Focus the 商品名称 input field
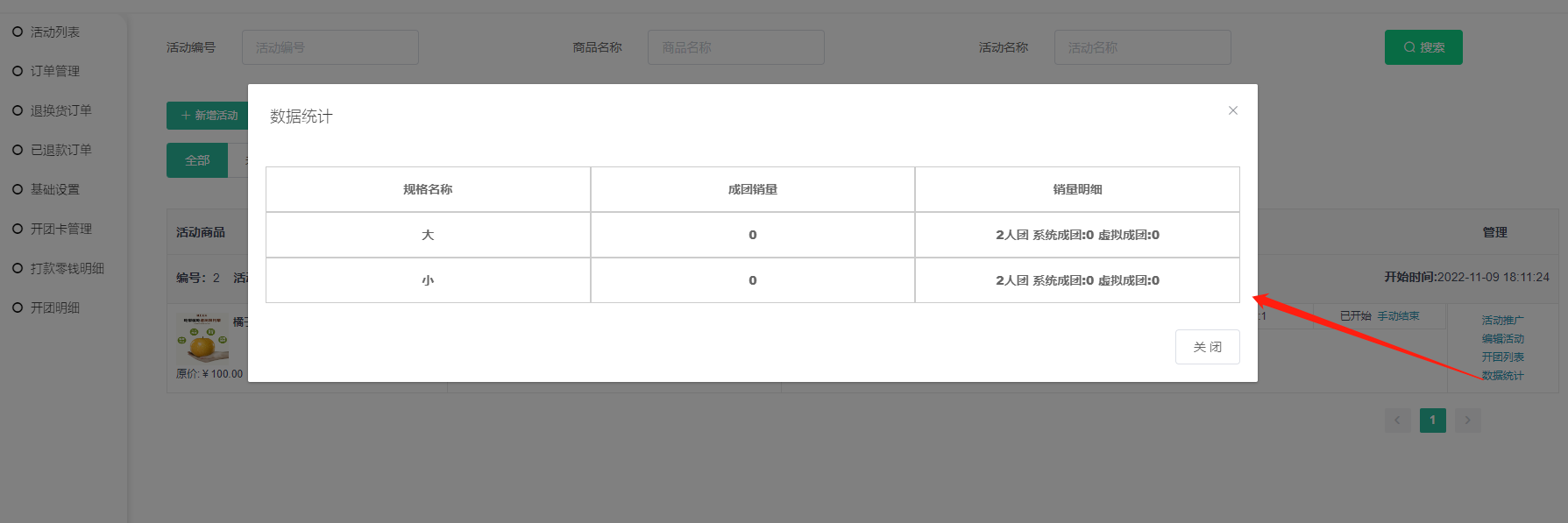Image resolution: width=1568 pixels, height=523 pixels. point(735,47)
